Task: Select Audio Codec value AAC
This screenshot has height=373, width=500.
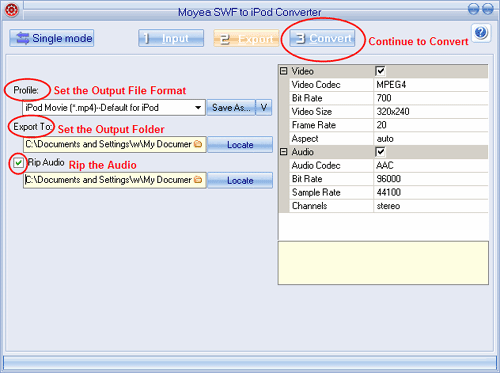Action: tap(431, 165)
